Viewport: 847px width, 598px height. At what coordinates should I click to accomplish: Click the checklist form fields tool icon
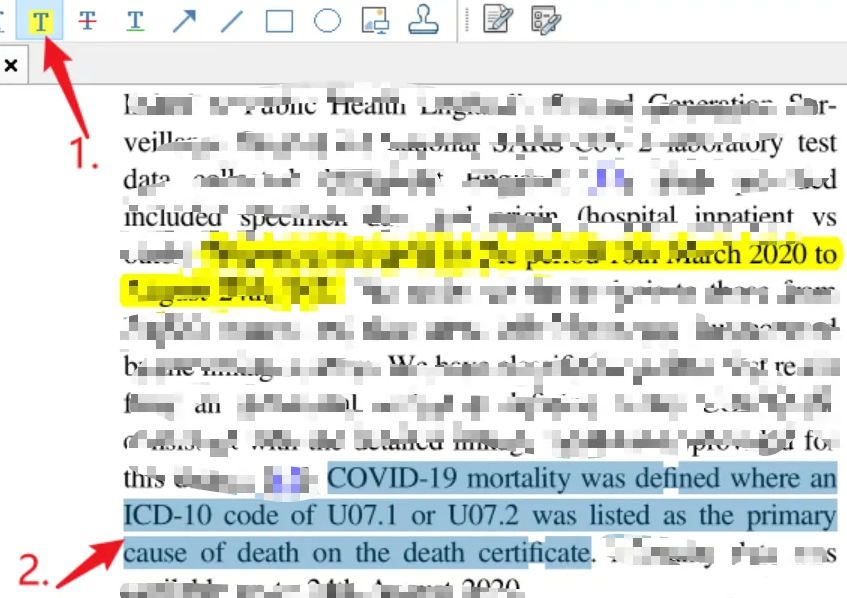545,20
